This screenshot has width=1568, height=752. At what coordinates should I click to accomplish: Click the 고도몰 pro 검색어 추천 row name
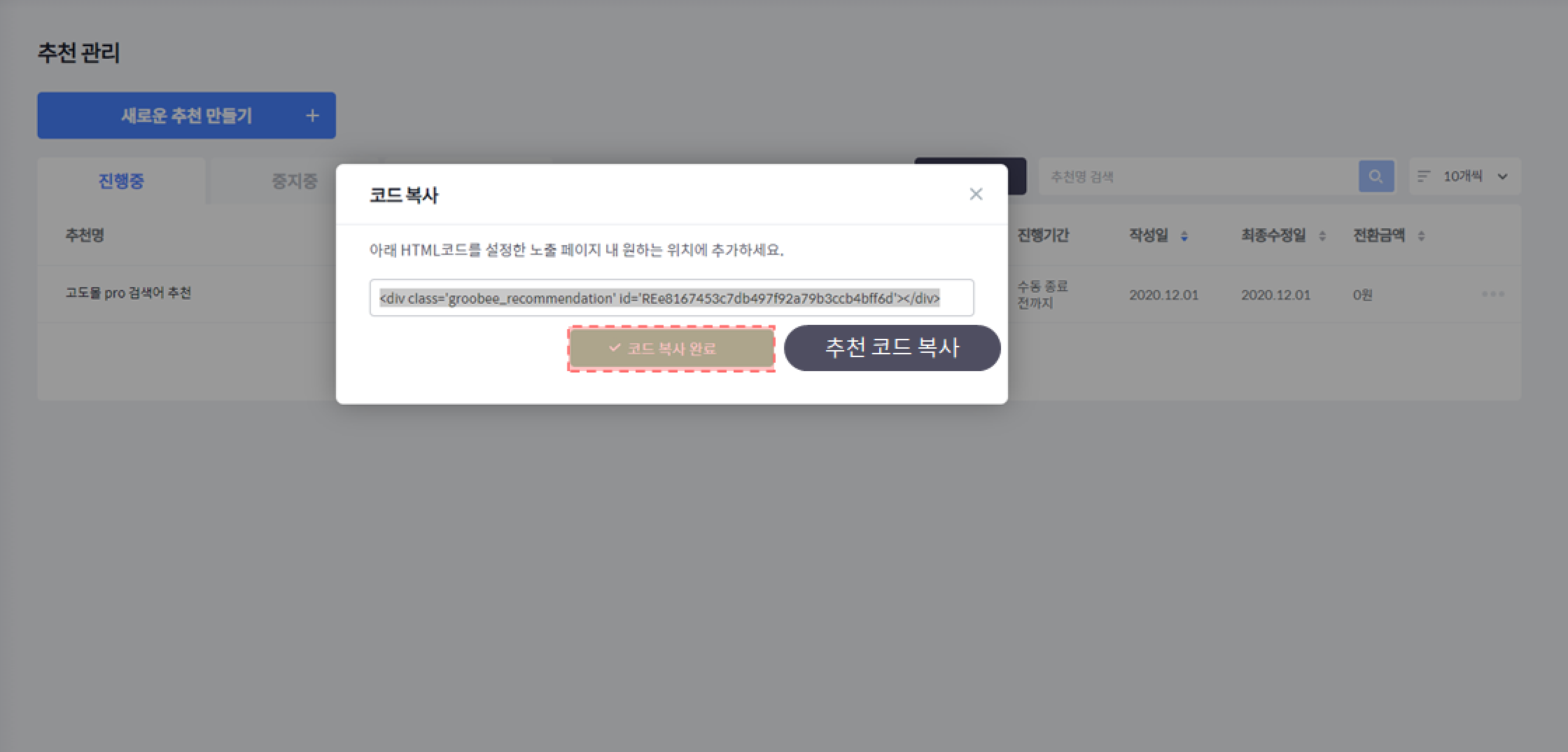(128, 293)
